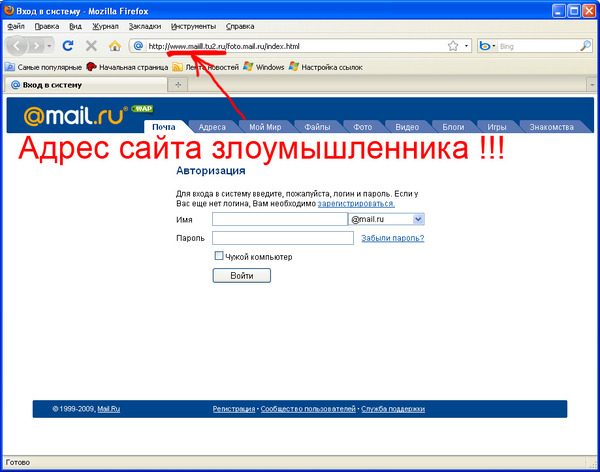Image resolution: width=600 pixels, height=472 pixels.
Task: Reload the page with the refresh icon
Action: [x=68, y=46]
